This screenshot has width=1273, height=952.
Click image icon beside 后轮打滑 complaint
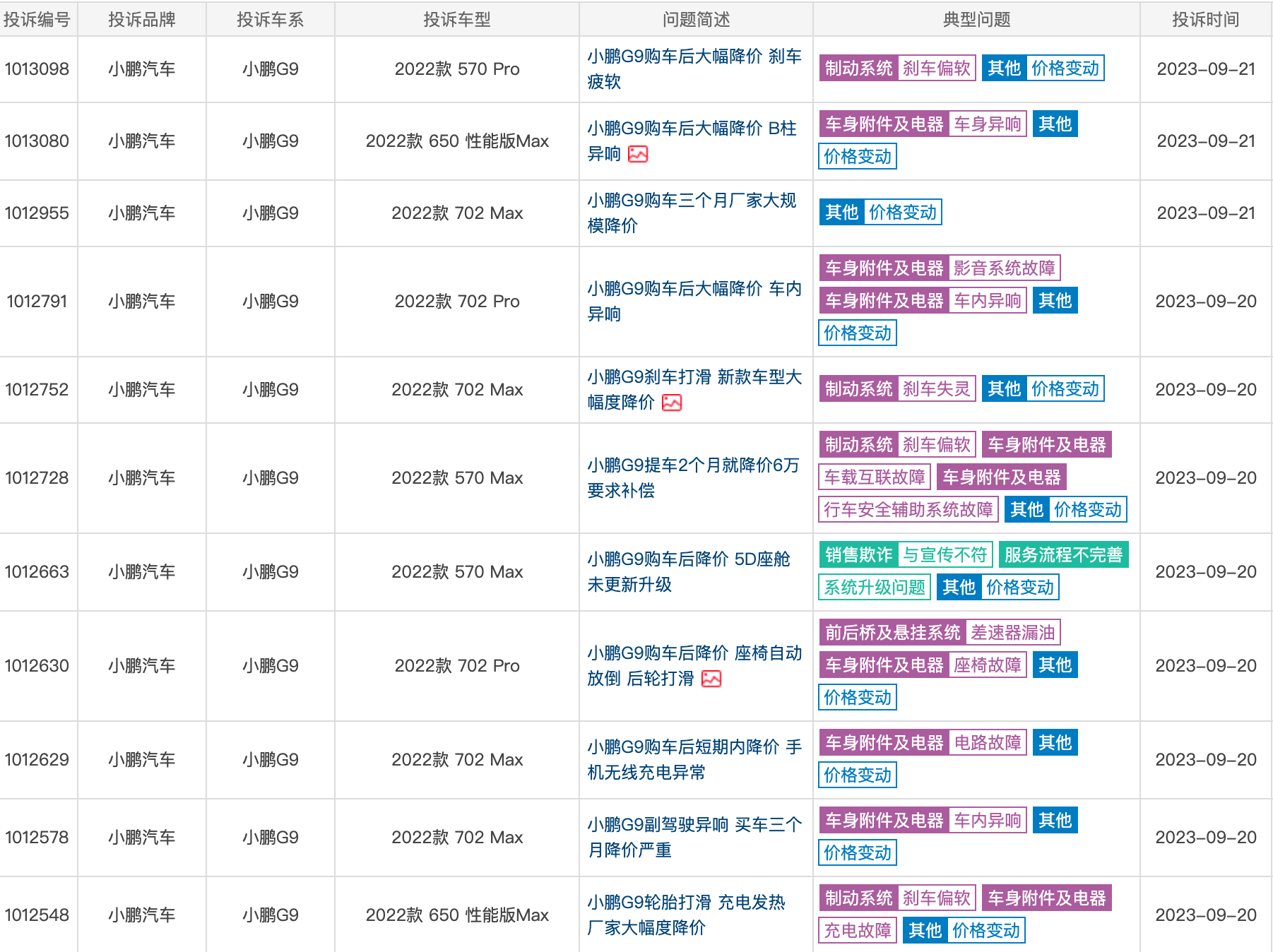tap(711, 679)
